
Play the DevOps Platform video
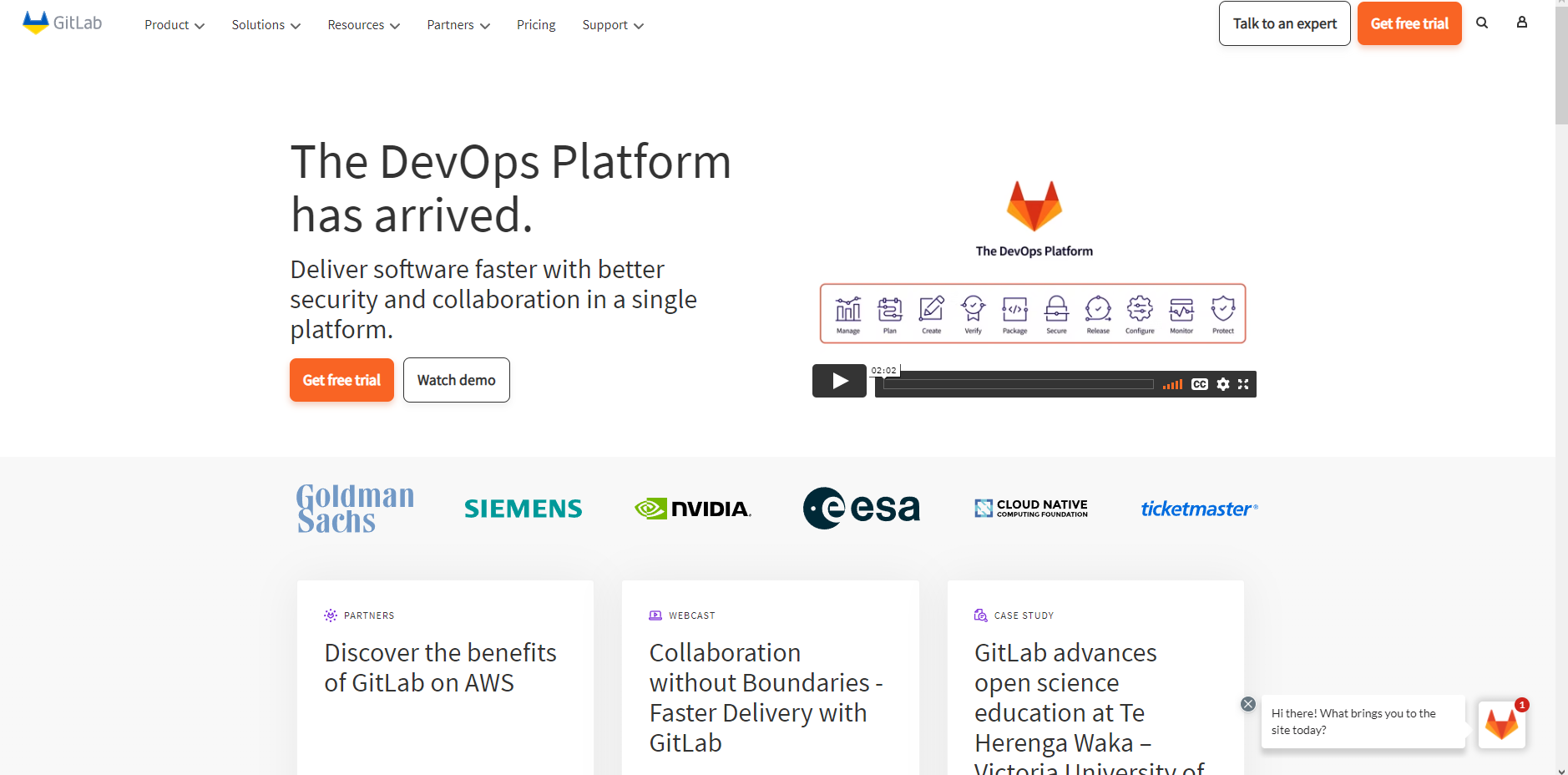[x=839, y=381]
